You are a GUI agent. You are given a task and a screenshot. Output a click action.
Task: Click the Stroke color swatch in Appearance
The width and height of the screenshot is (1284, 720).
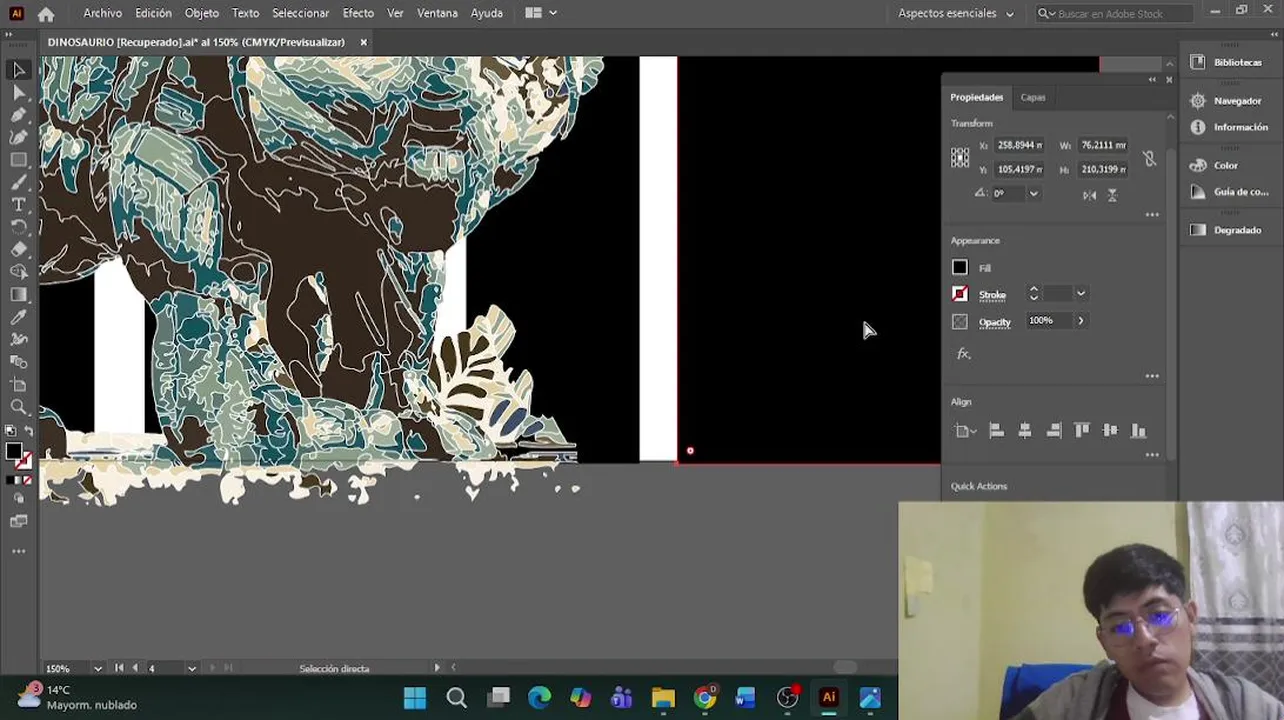coord(960,294)
